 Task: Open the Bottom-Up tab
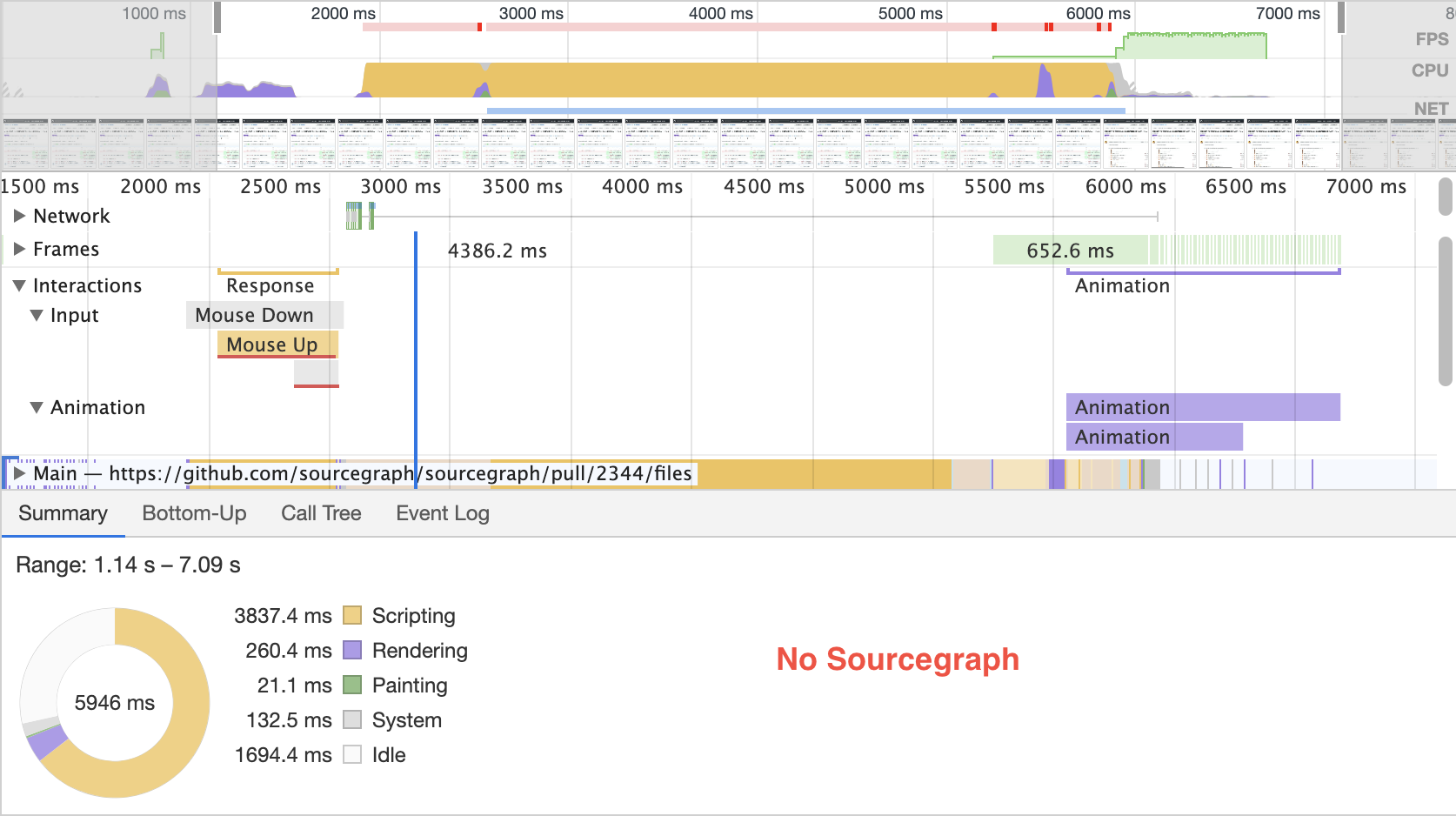[x=194, y=513]
